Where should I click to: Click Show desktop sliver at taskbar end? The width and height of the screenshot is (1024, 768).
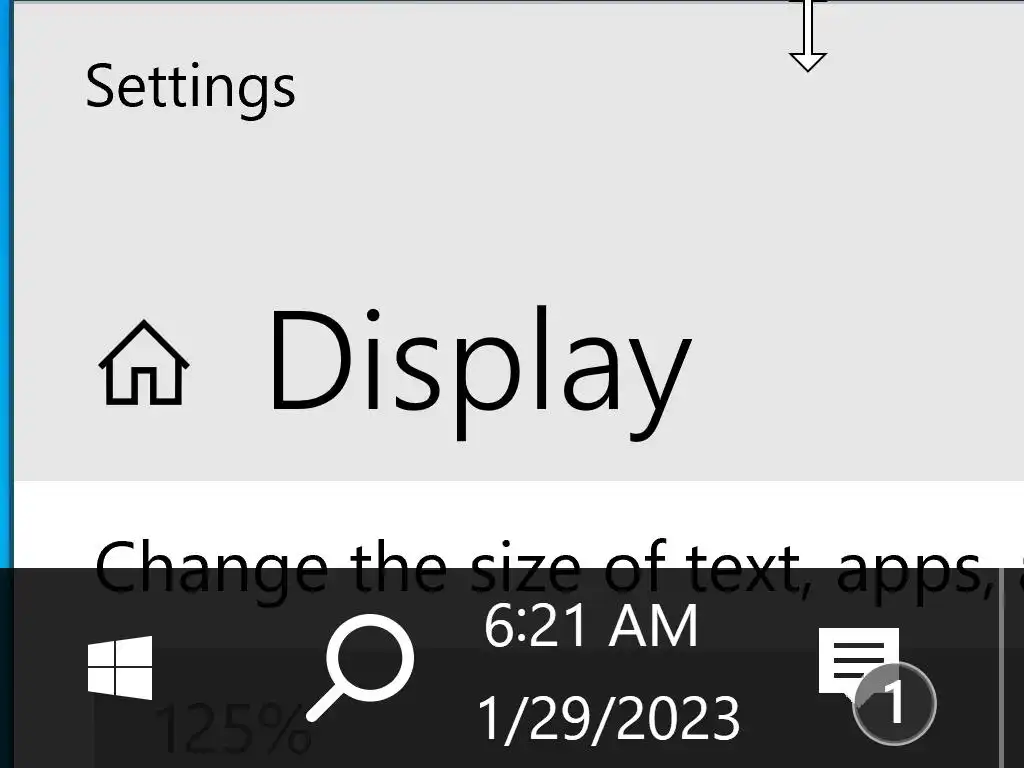(1013, 667)
